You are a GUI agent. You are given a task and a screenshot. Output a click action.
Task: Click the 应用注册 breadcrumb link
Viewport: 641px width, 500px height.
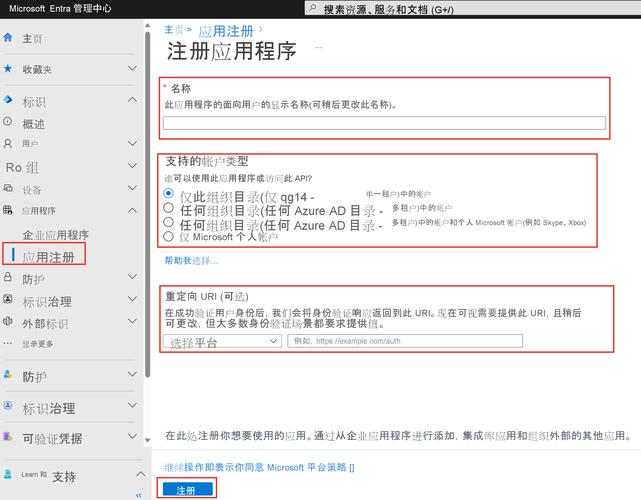click(226, 31)
